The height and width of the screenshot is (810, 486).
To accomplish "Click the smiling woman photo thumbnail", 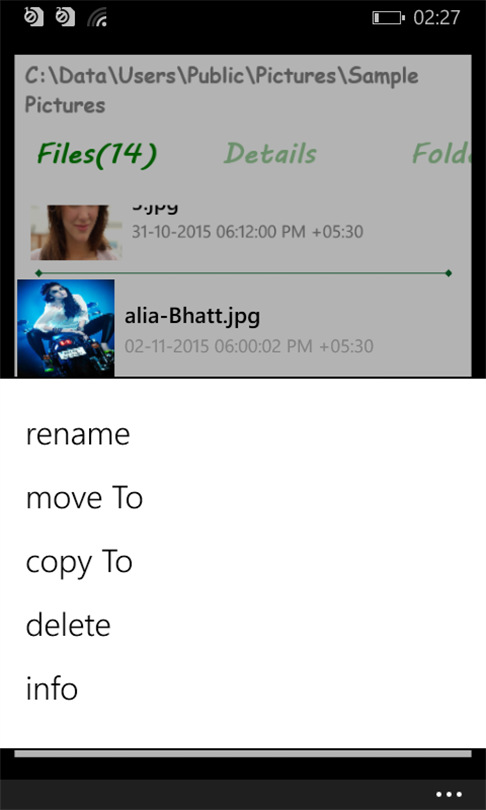I will 76,232.
